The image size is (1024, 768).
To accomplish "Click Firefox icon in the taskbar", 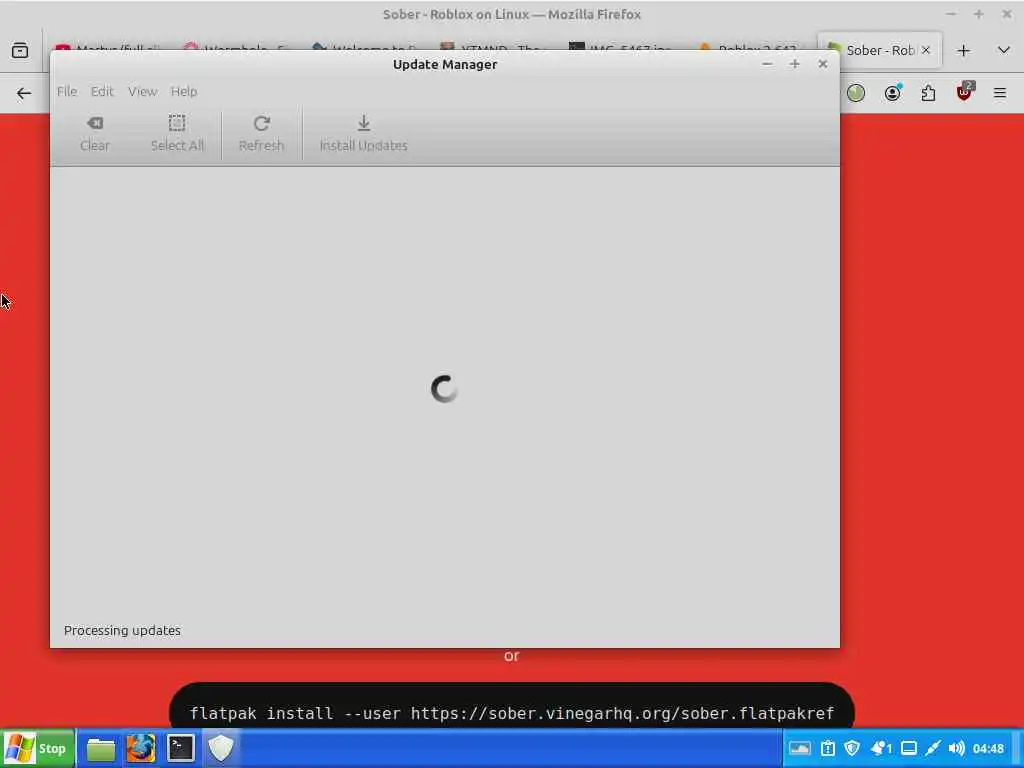I will (x=141, y=749).
